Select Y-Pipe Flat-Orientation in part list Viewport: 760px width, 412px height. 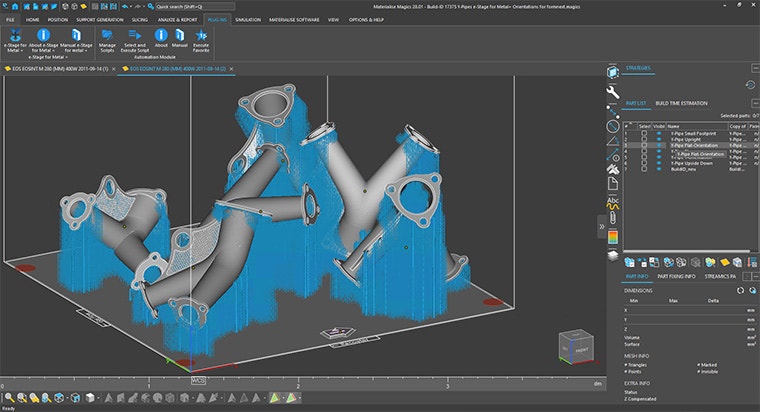(x=695, y=146)
